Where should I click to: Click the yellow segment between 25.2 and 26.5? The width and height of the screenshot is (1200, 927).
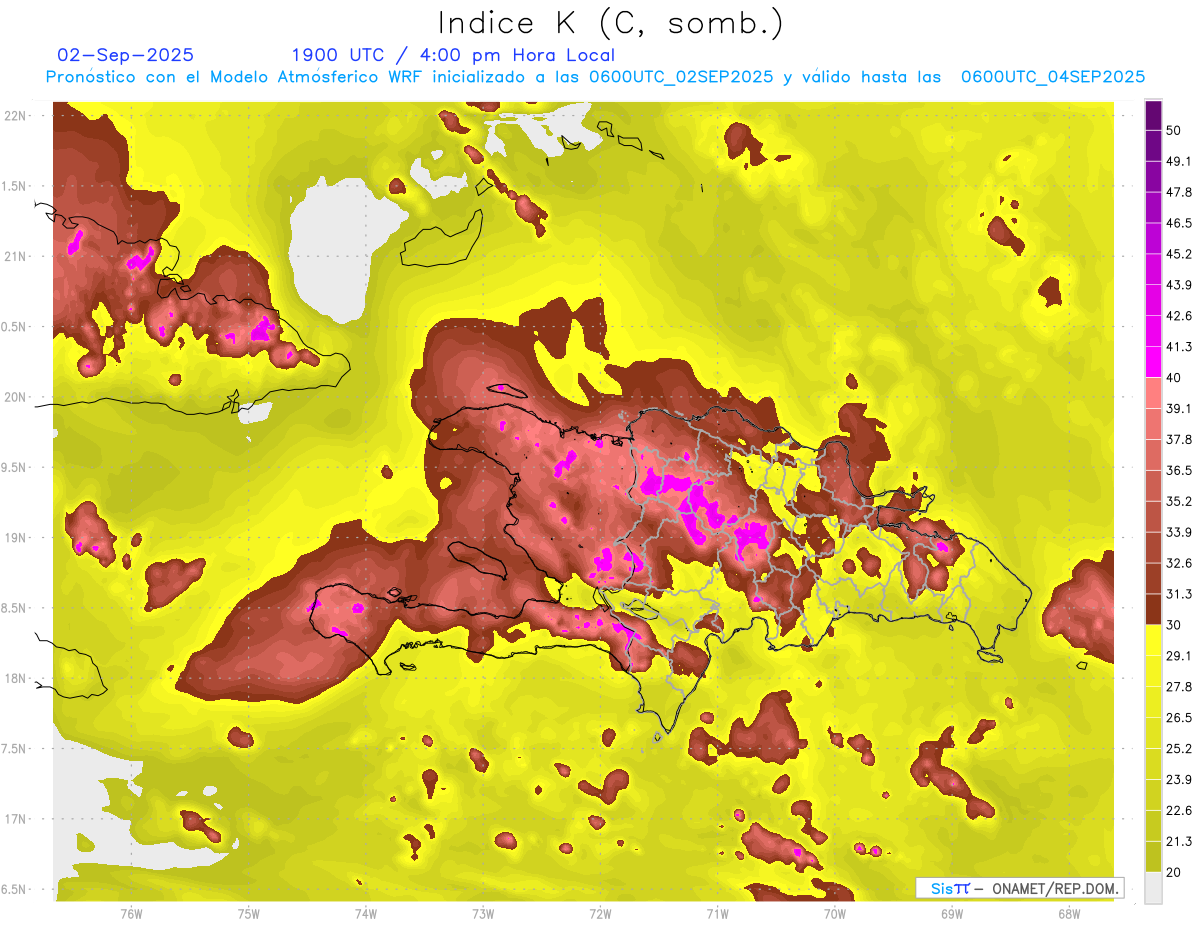click(1153, 733)
